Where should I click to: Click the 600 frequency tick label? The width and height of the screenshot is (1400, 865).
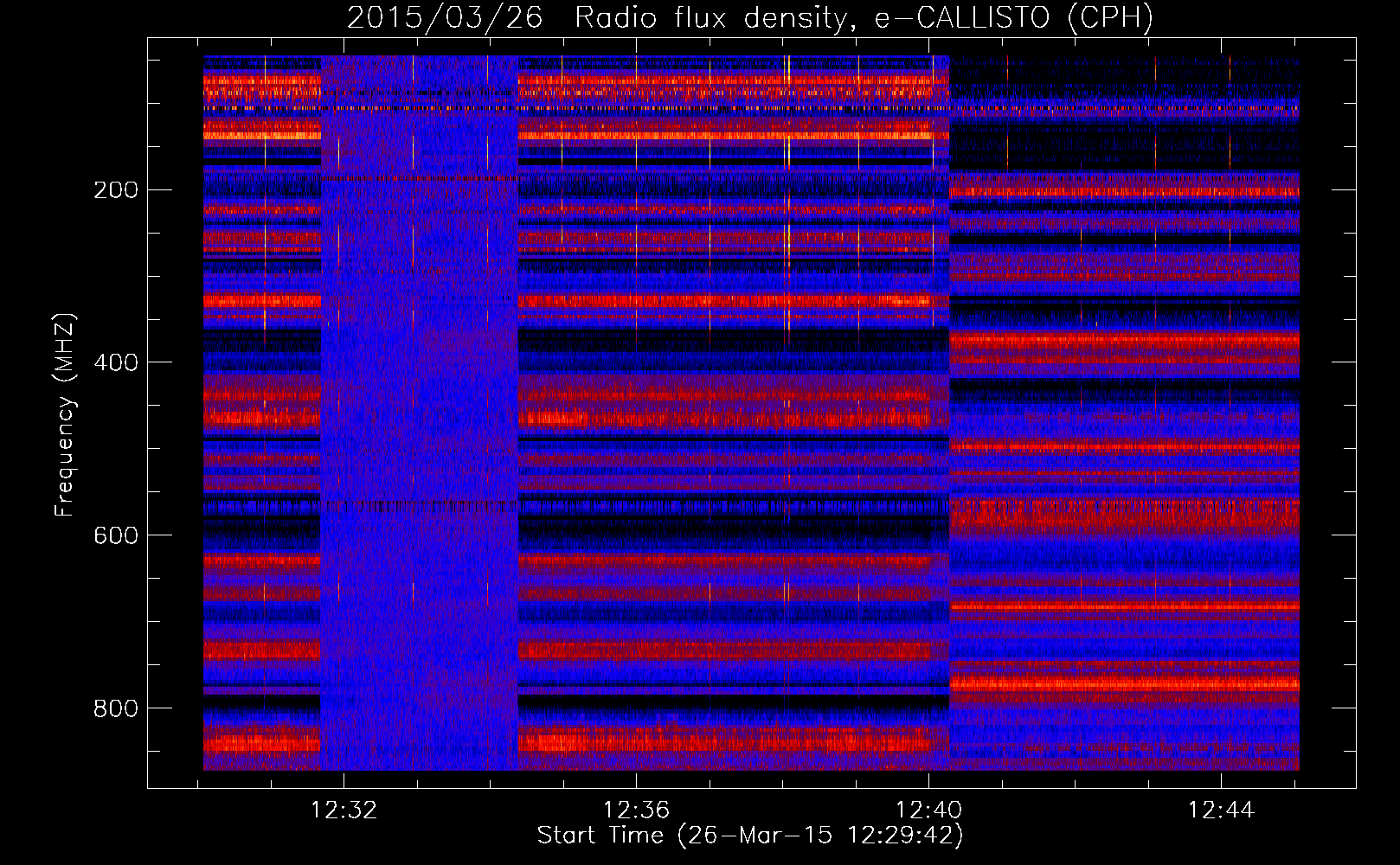tap(116, 535)
